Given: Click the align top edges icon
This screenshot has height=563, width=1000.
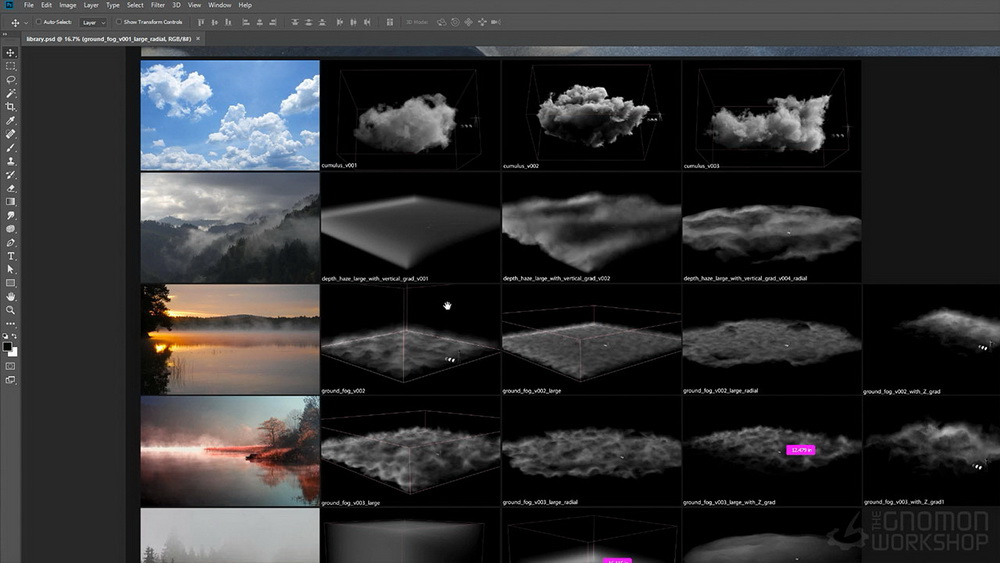Looking at the screenshot, I should 201,22.
